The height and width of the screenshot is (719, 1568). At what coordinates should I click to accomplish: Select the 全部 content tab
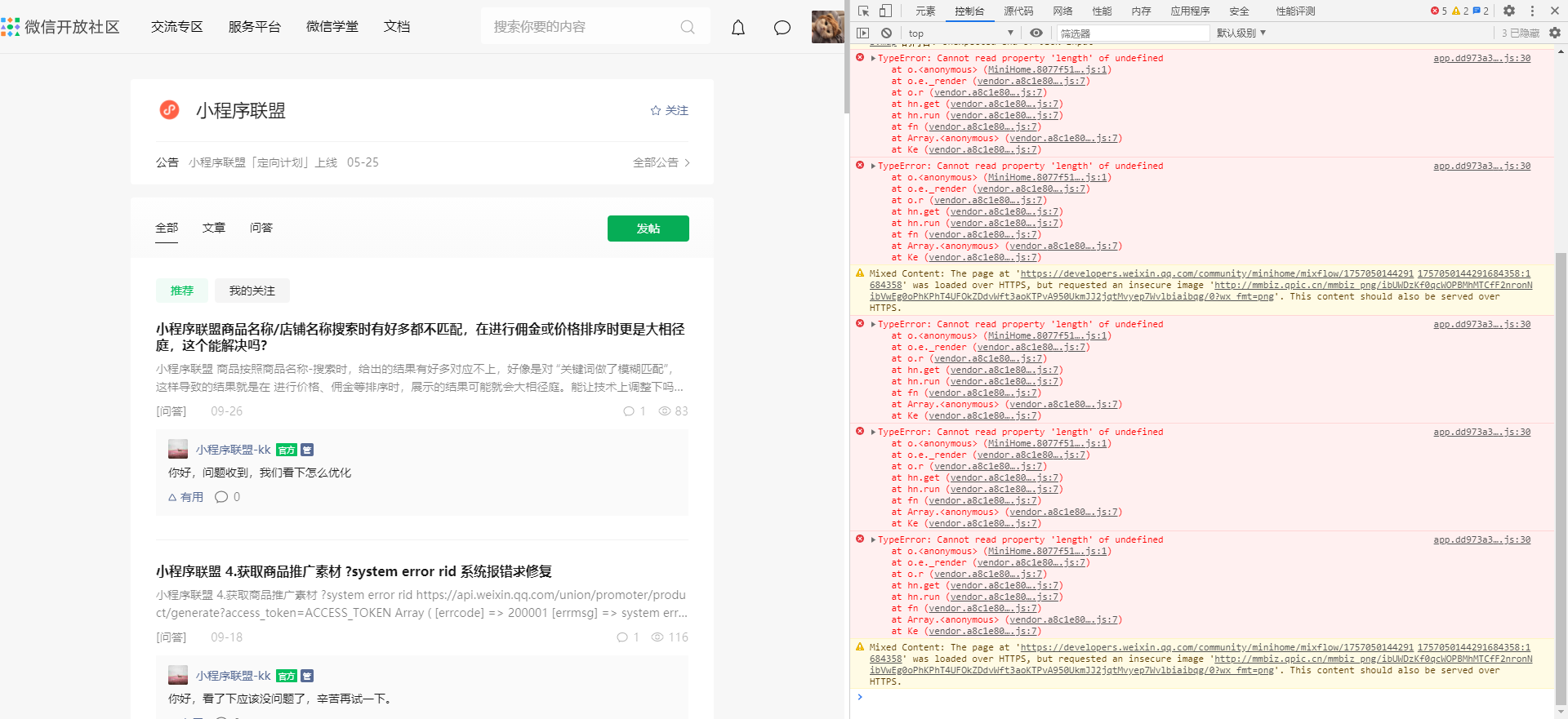click(167, 228)
